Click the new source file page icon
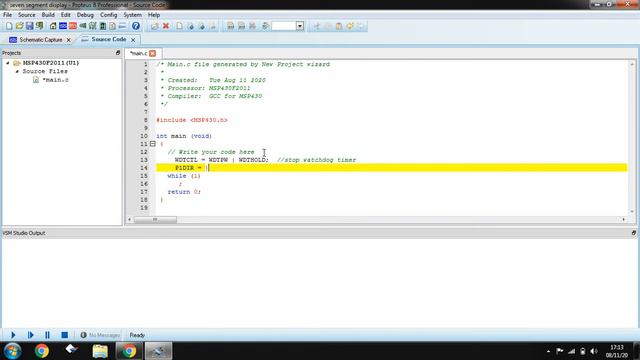 coord(180,26)
